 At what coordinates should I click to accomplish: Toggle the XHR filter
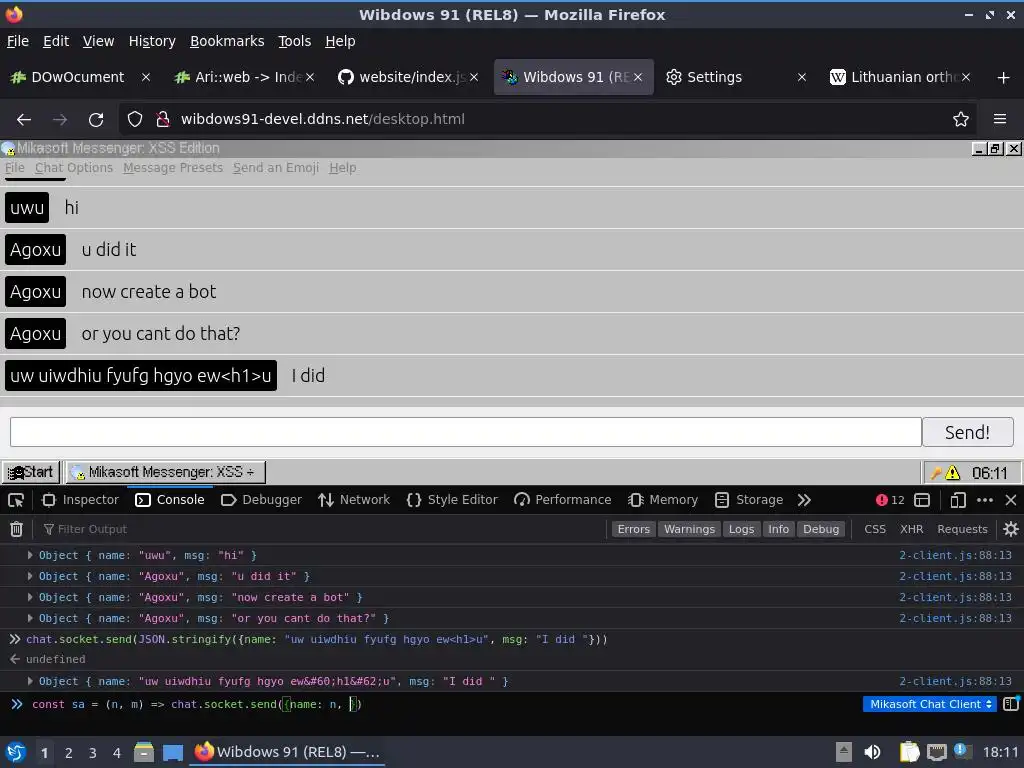tap(912, 529)
